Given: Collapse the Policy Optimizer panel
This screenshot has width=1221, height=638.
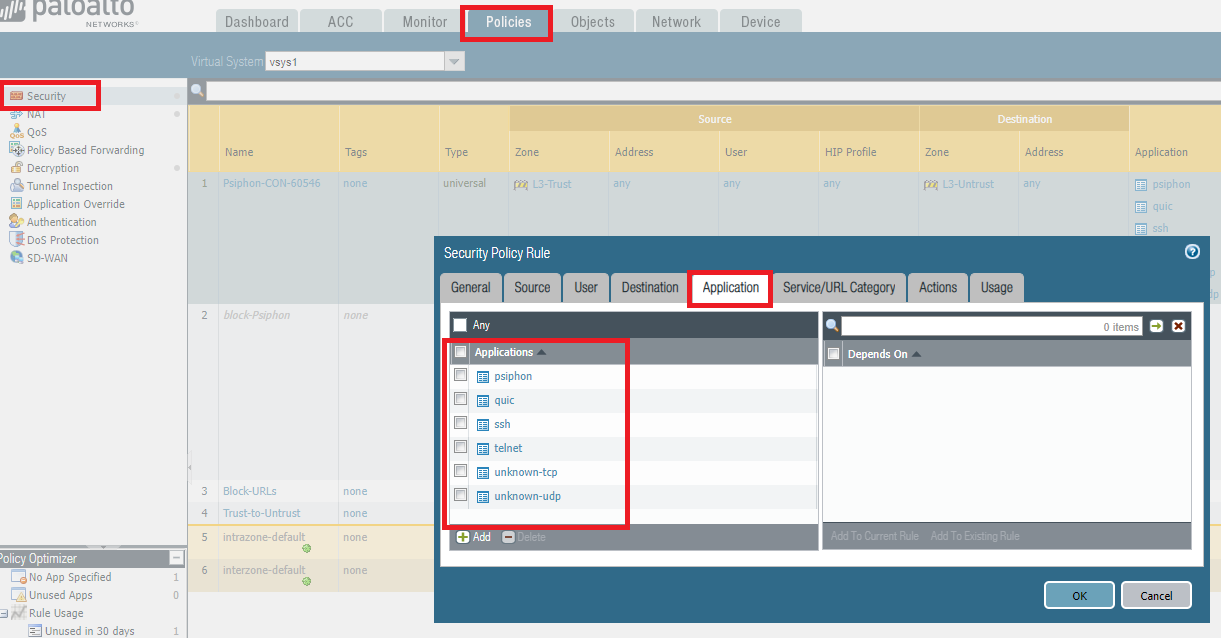Looking at the screenshot, I should coord(176,558).
